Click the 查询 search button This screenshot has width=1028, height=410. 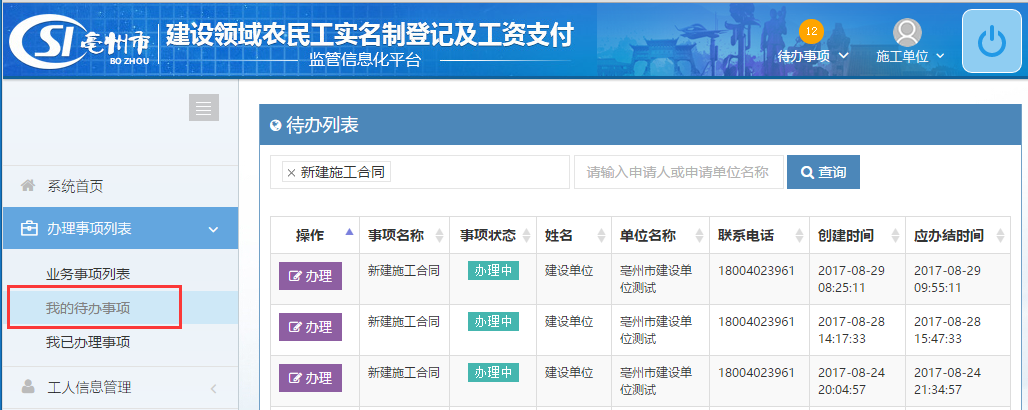tap(823, 172)
